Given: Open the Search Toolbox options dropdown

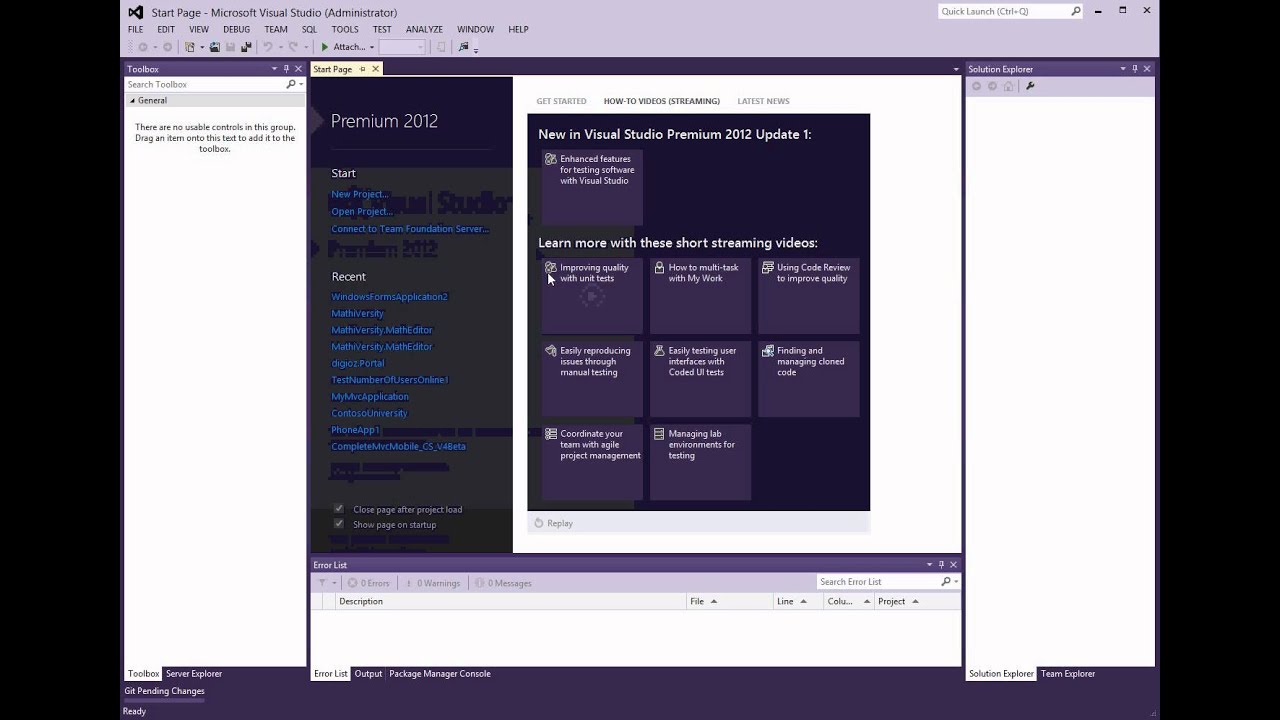Looking at the screenshot, I should [300, 84].
